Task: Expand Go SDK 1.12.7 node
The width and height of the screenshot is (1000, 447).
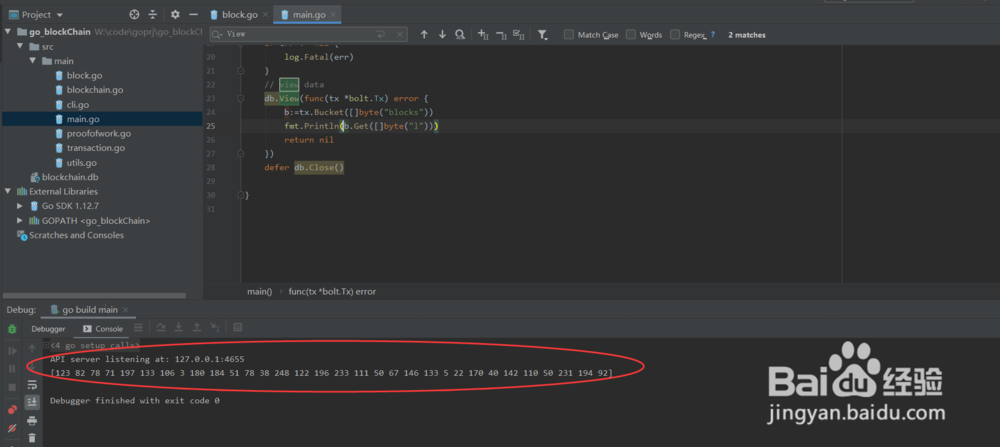Action: [20, 206]
